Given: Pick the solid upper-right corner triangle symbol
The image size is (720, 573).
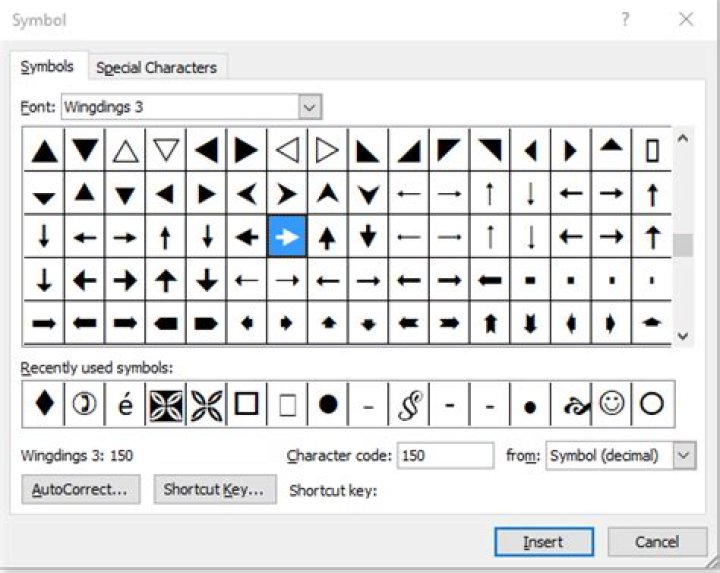Looking at the screenshot, I should [490, 151].
